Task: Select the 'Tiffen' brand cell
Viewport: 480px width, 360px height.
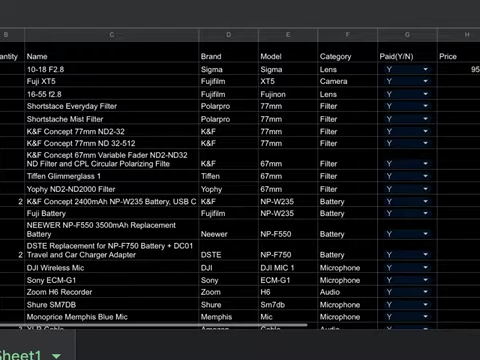Action: click(228, 176)
